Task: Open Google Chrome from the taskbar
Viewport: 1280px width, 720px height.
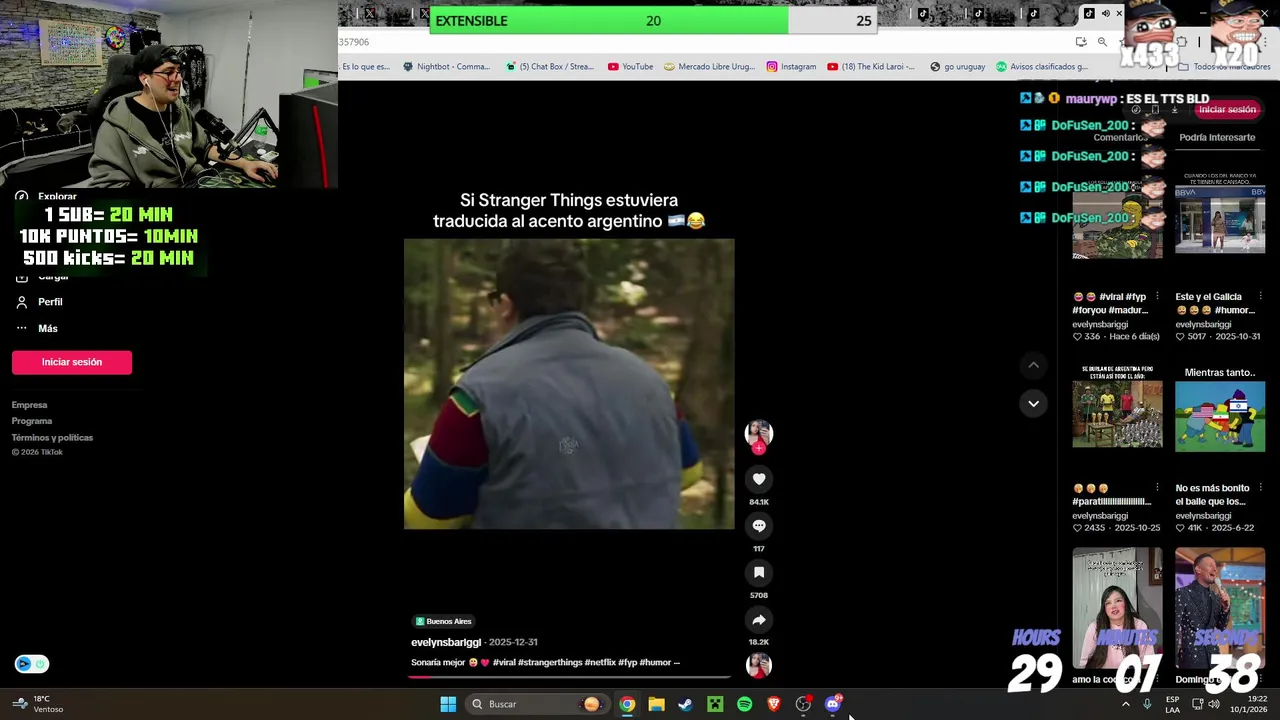Action: click(627, 704)
